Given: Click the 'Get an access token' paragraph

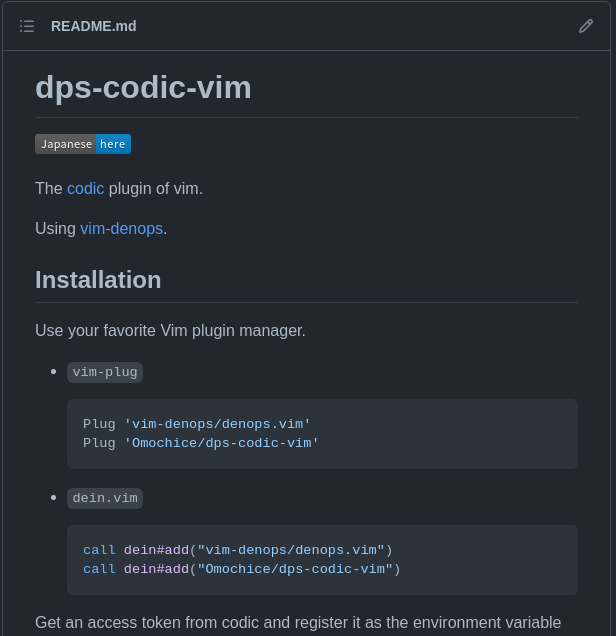Looking at the screenshot, I should click(298, 623).
